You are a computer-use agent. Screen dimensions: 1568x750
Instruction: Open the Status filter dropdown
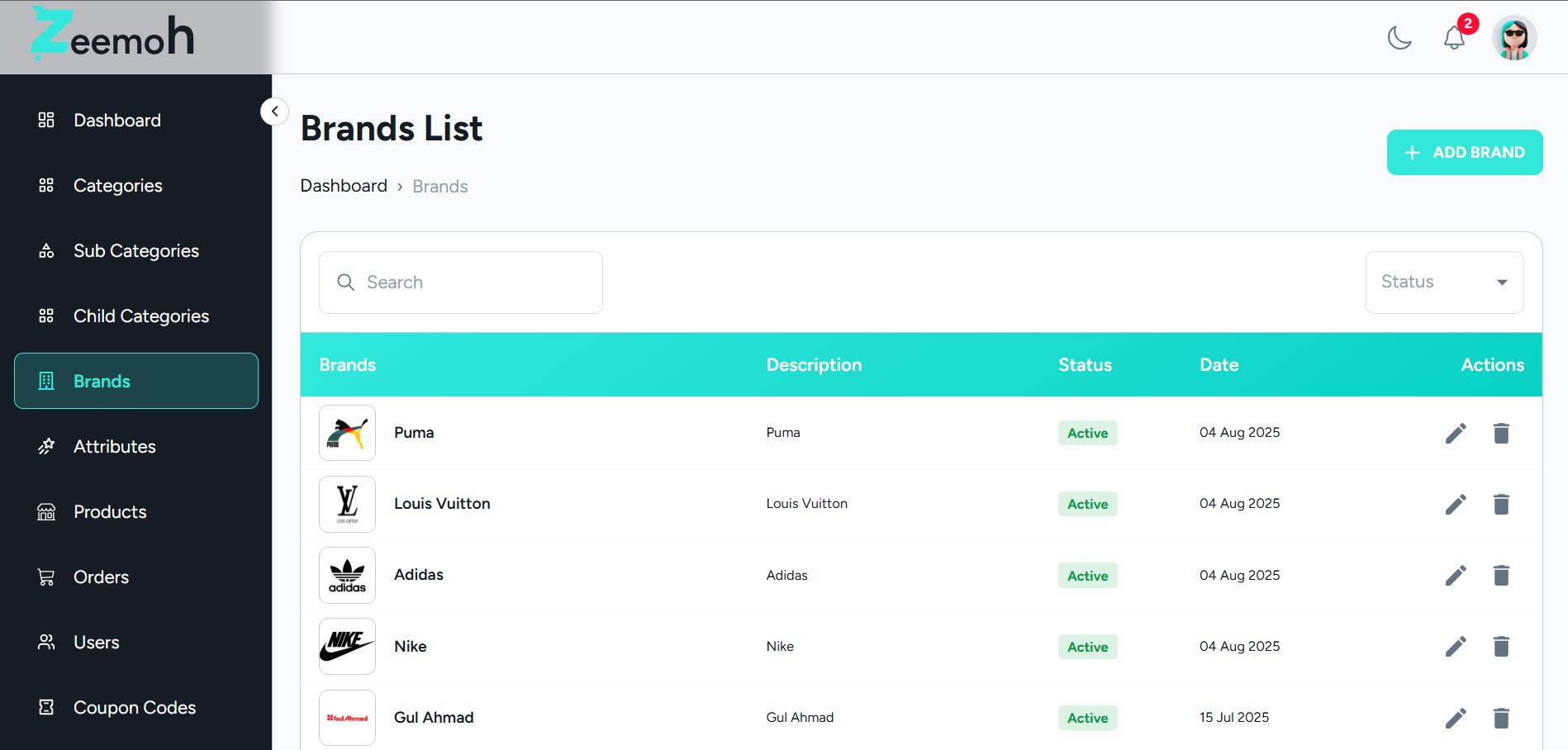click(1443, 282)
